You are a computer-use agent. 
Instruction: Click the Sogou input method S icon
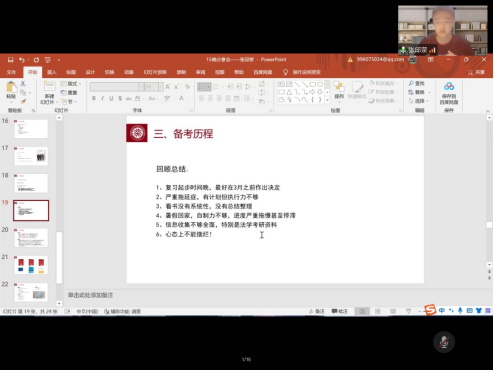[x=430, y=310]
